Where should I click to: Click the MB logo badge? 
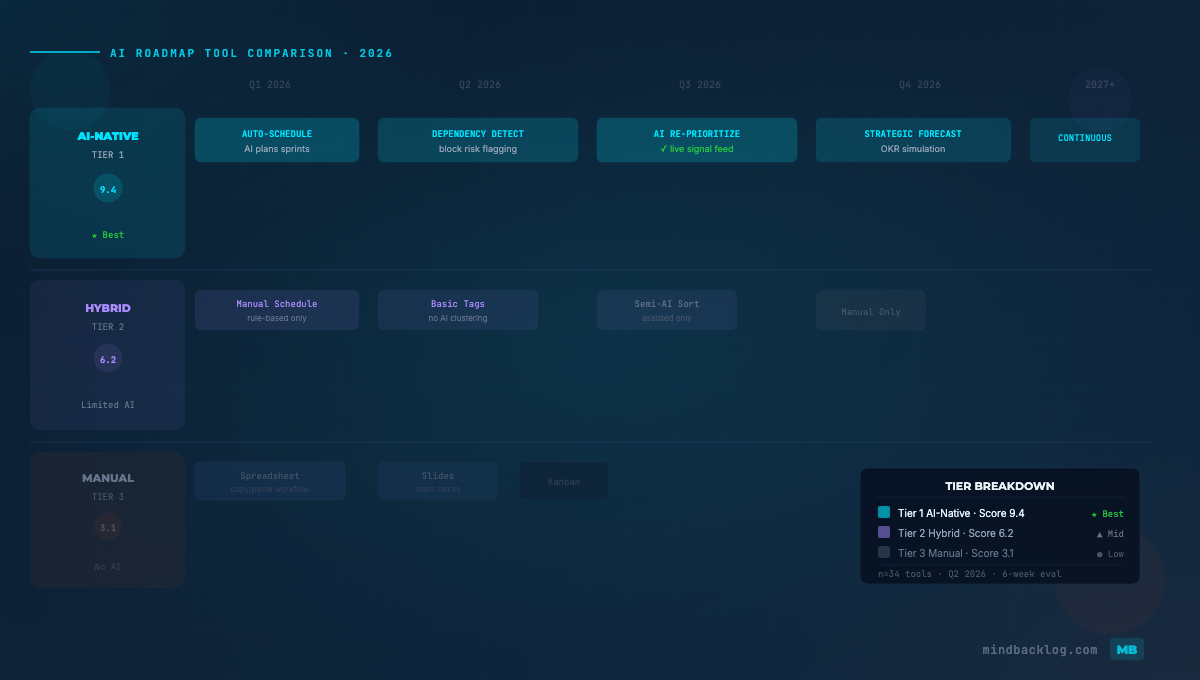point(1127,649)
